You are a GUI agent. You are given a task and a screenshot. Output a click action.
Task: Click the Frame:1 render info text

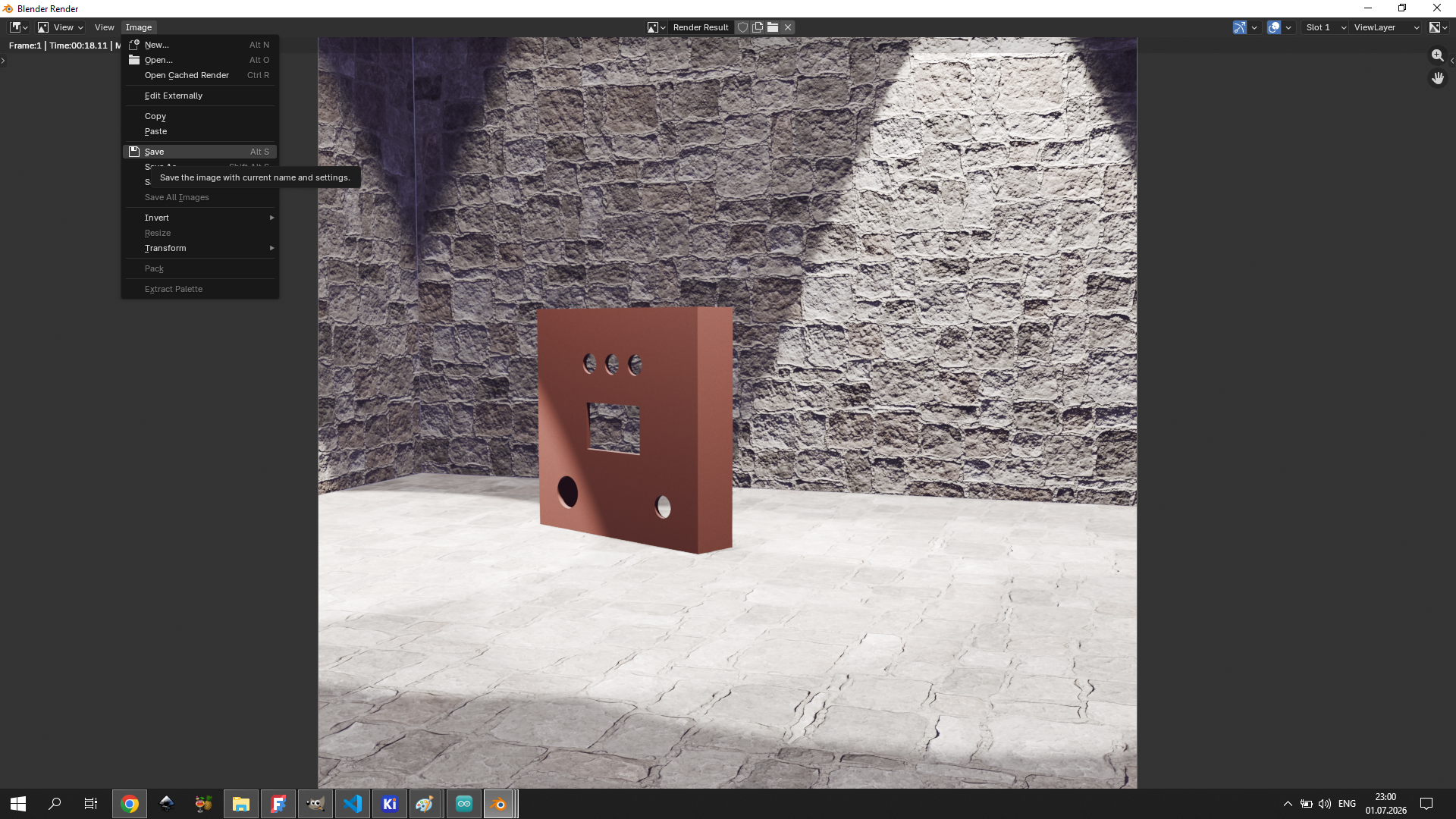tap(25, 45)
